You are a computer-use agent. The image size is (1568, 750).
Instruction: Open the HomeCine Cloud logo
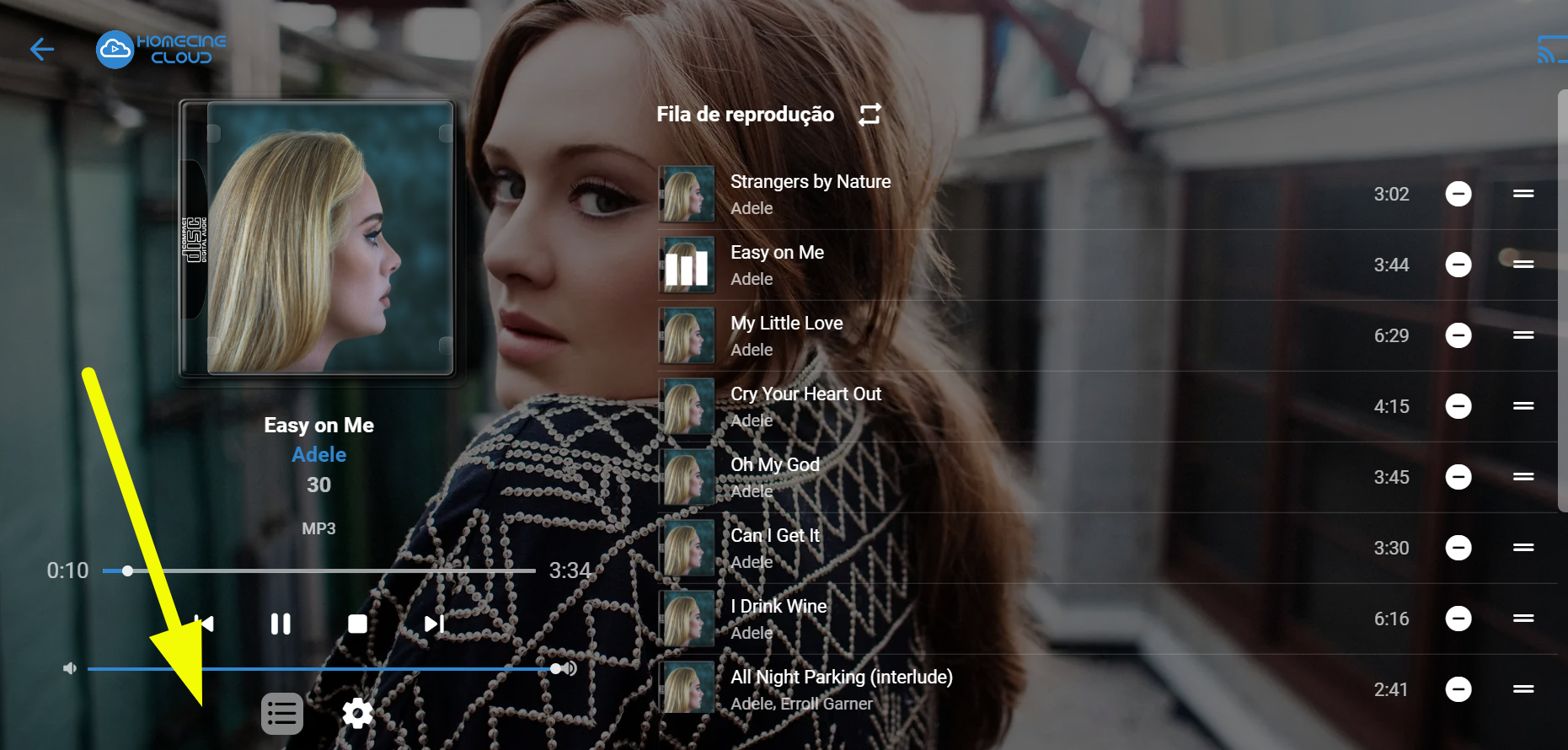161,50
